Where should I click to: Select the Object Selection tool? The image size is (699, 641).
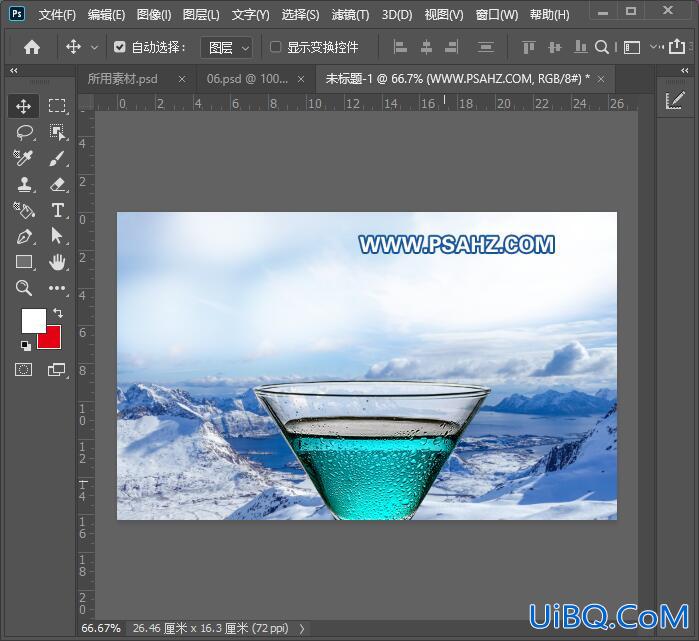(57, 132)
